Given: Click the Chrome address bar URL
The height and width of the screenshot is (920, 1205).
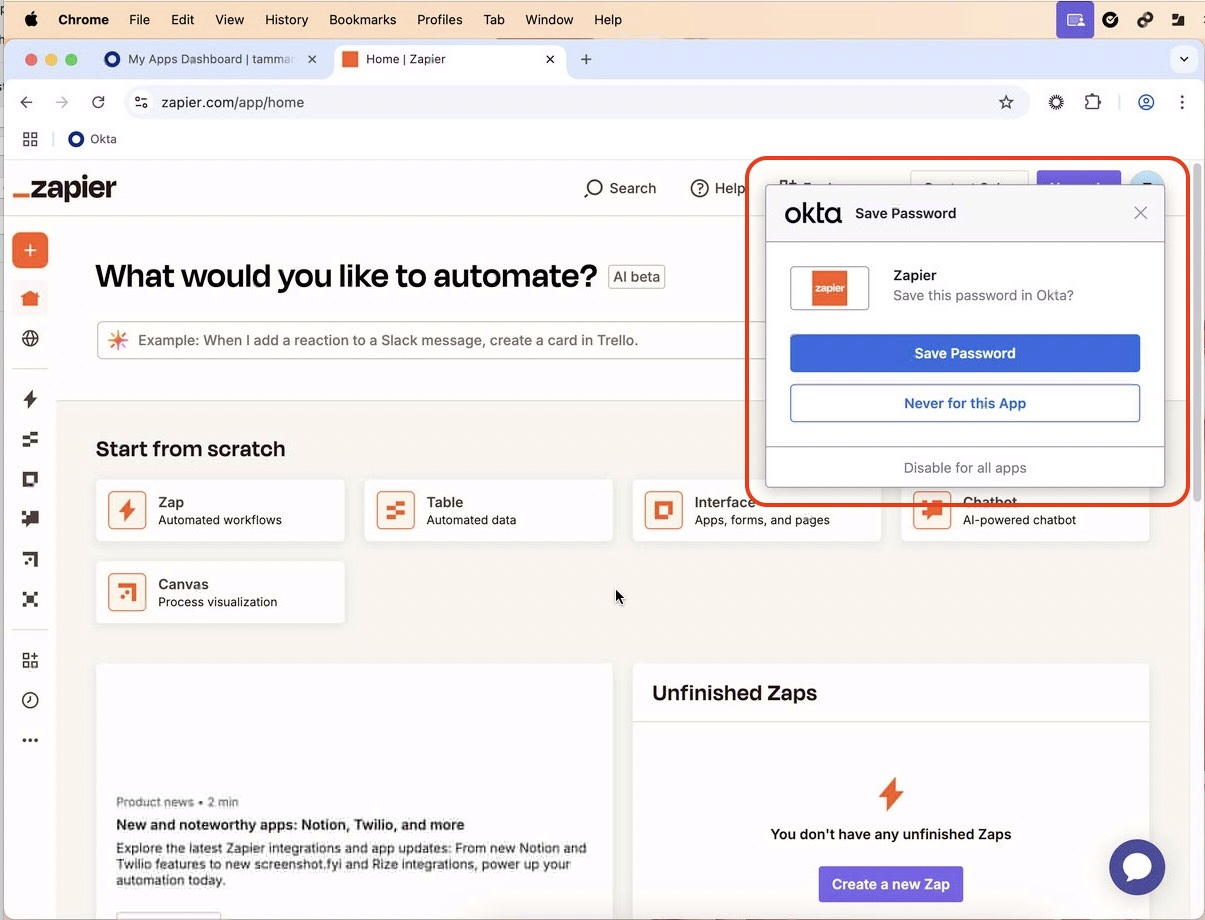Looking at the screenshot, I should click(232, 102).
